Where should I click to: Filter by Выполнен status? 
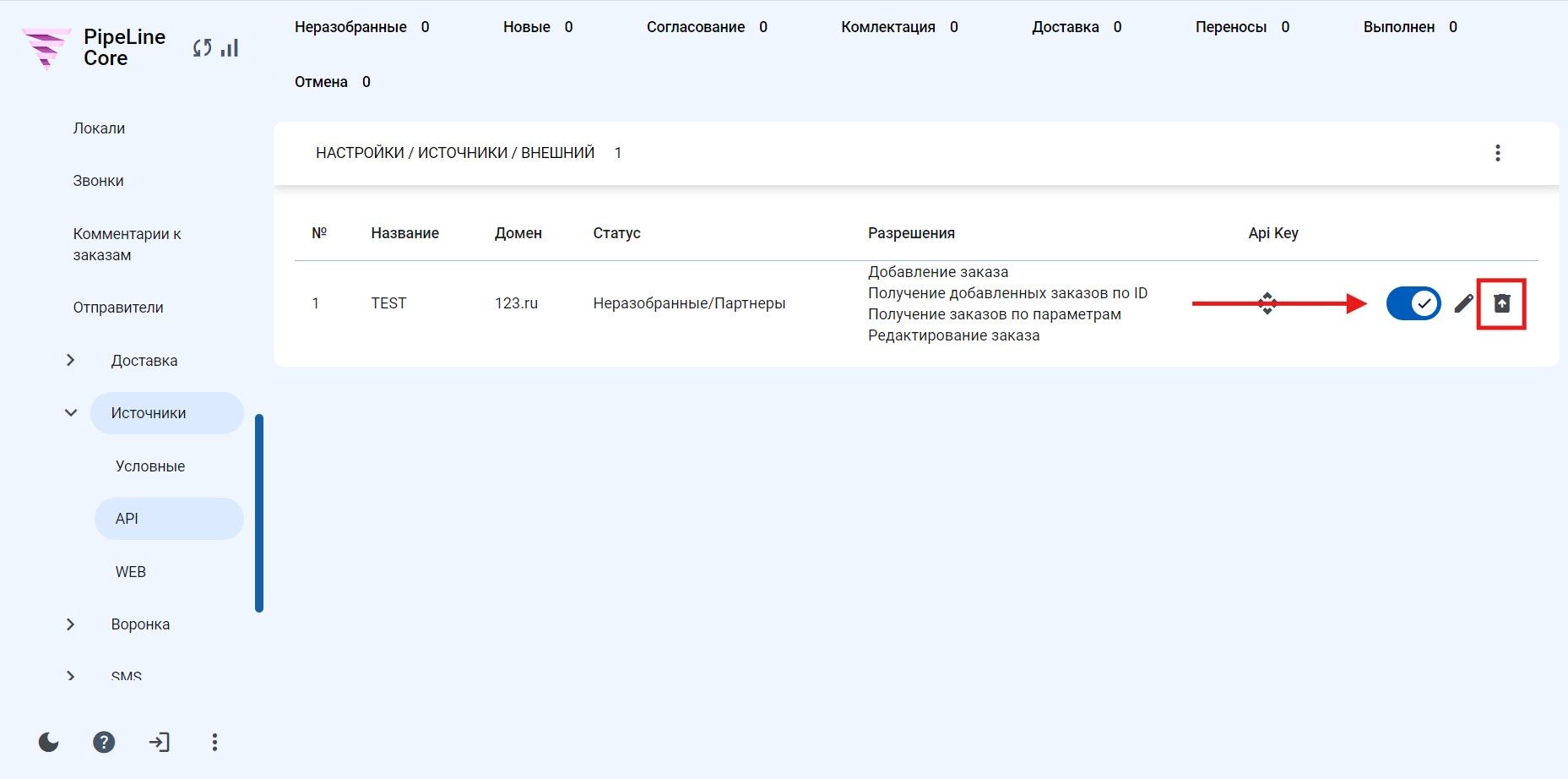click(1410, 27)
